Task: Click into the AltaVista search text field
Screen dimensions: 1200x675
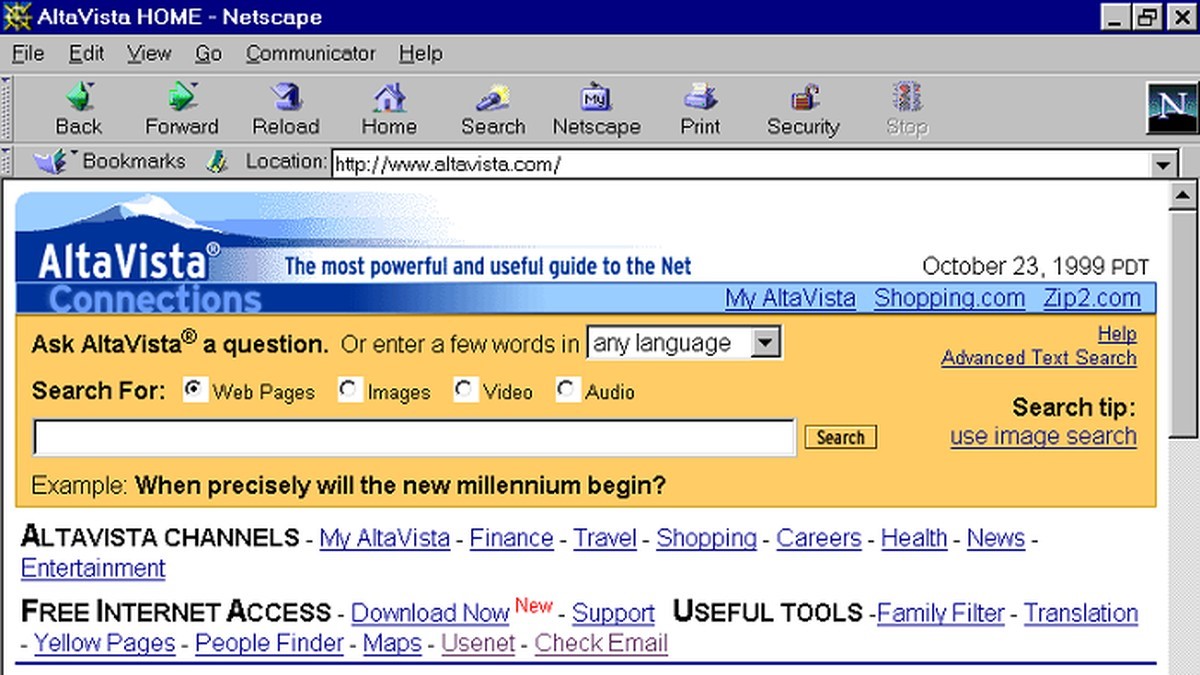Action: [414, 438]
